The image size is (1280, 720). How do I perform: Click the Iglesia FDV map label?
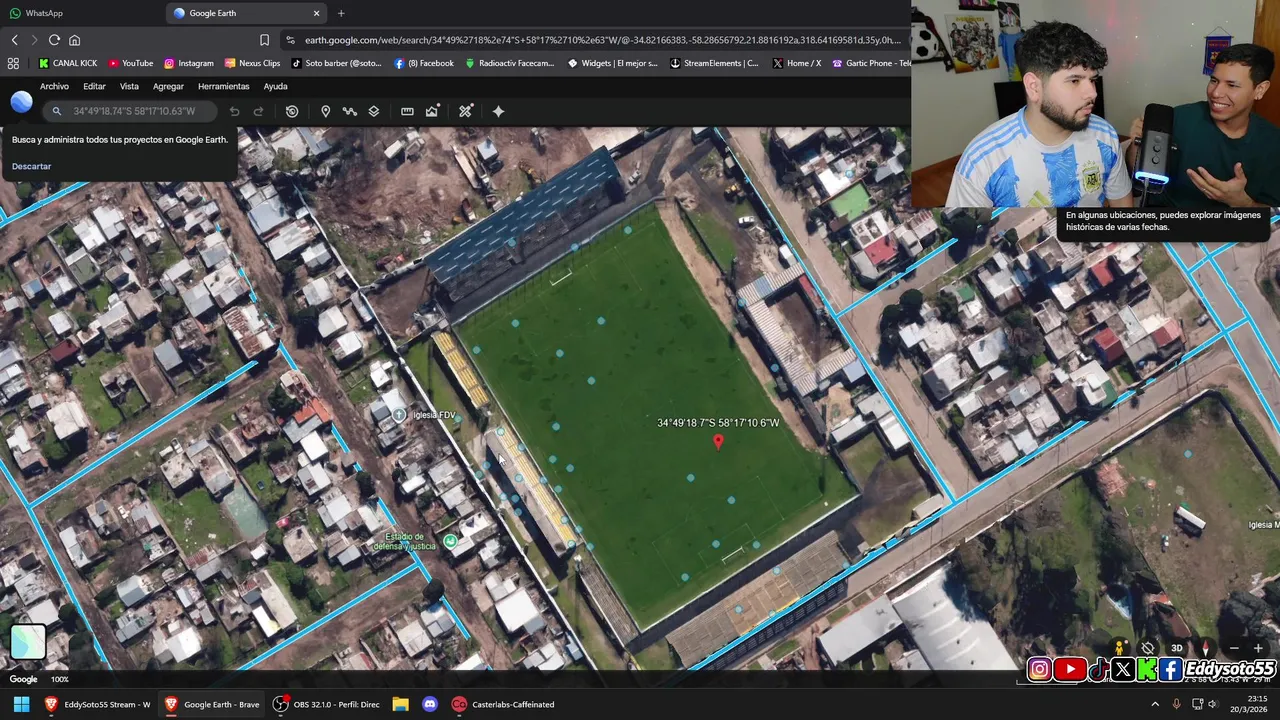click(433, 415)
